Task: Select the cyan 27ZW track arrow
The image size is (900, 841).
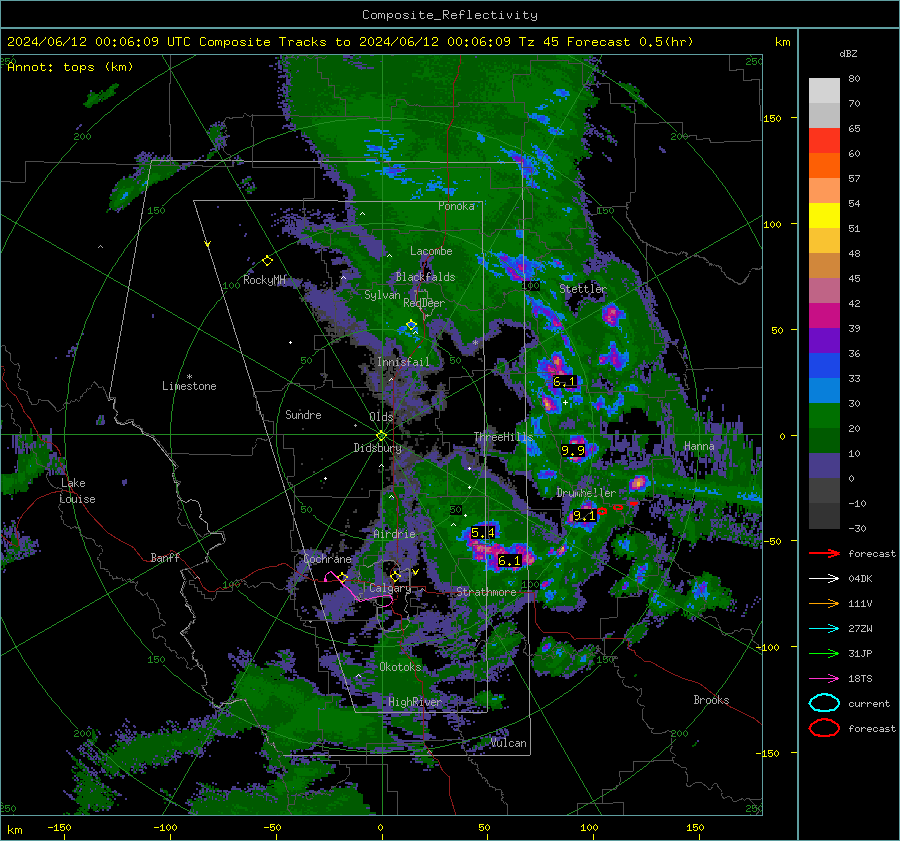Action: tap(824, 629)
